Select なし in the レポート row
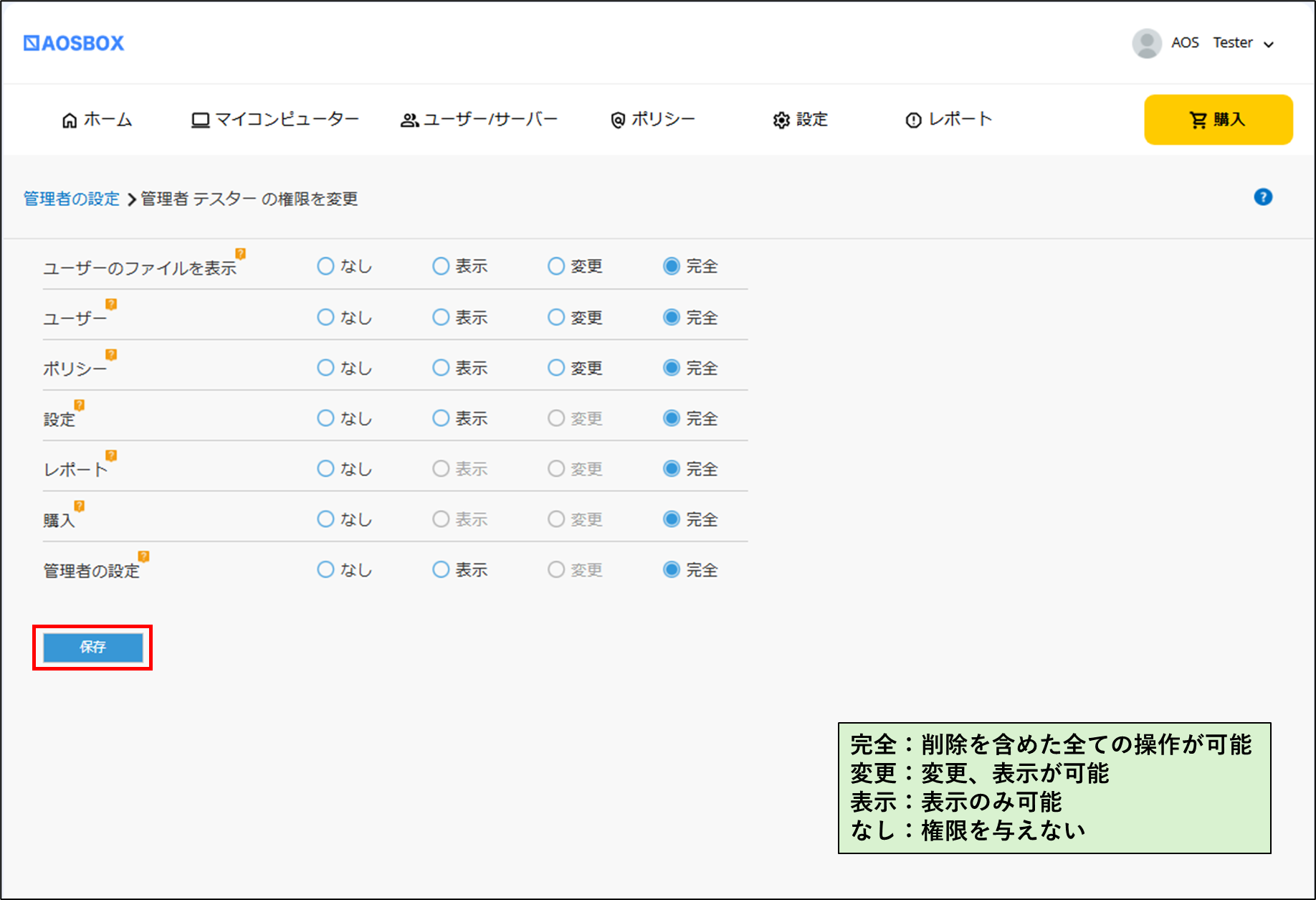This screenshot has height=900, width=1316. [325, 468]
